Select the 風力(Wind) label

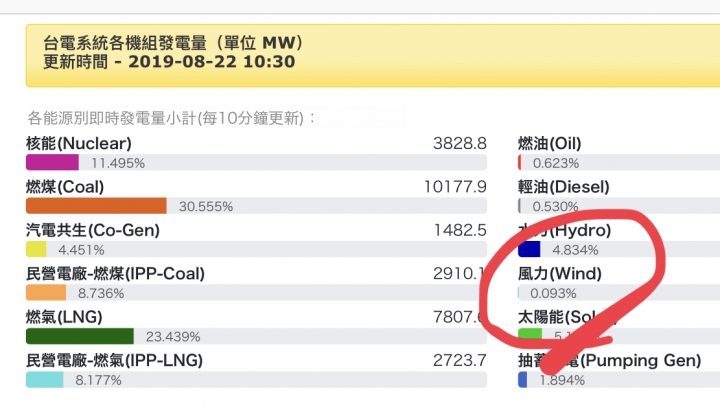pos(560,274)
